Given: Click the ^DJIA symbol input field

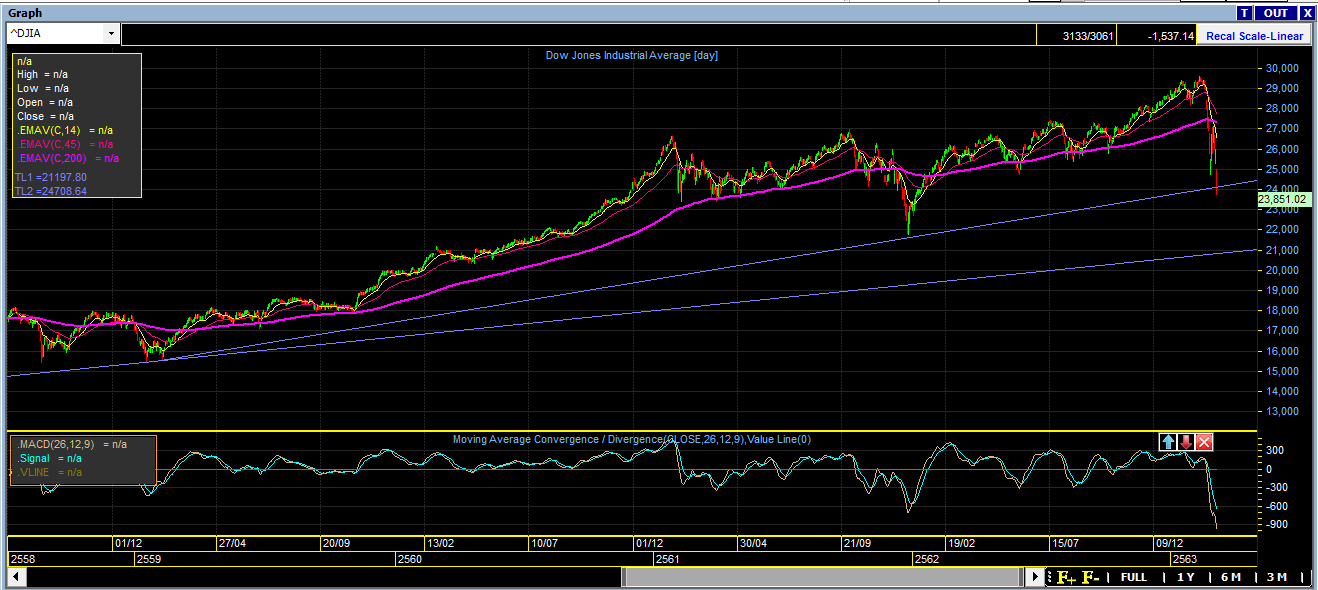Looking at the screenshot, I should (x=54, y=34).
